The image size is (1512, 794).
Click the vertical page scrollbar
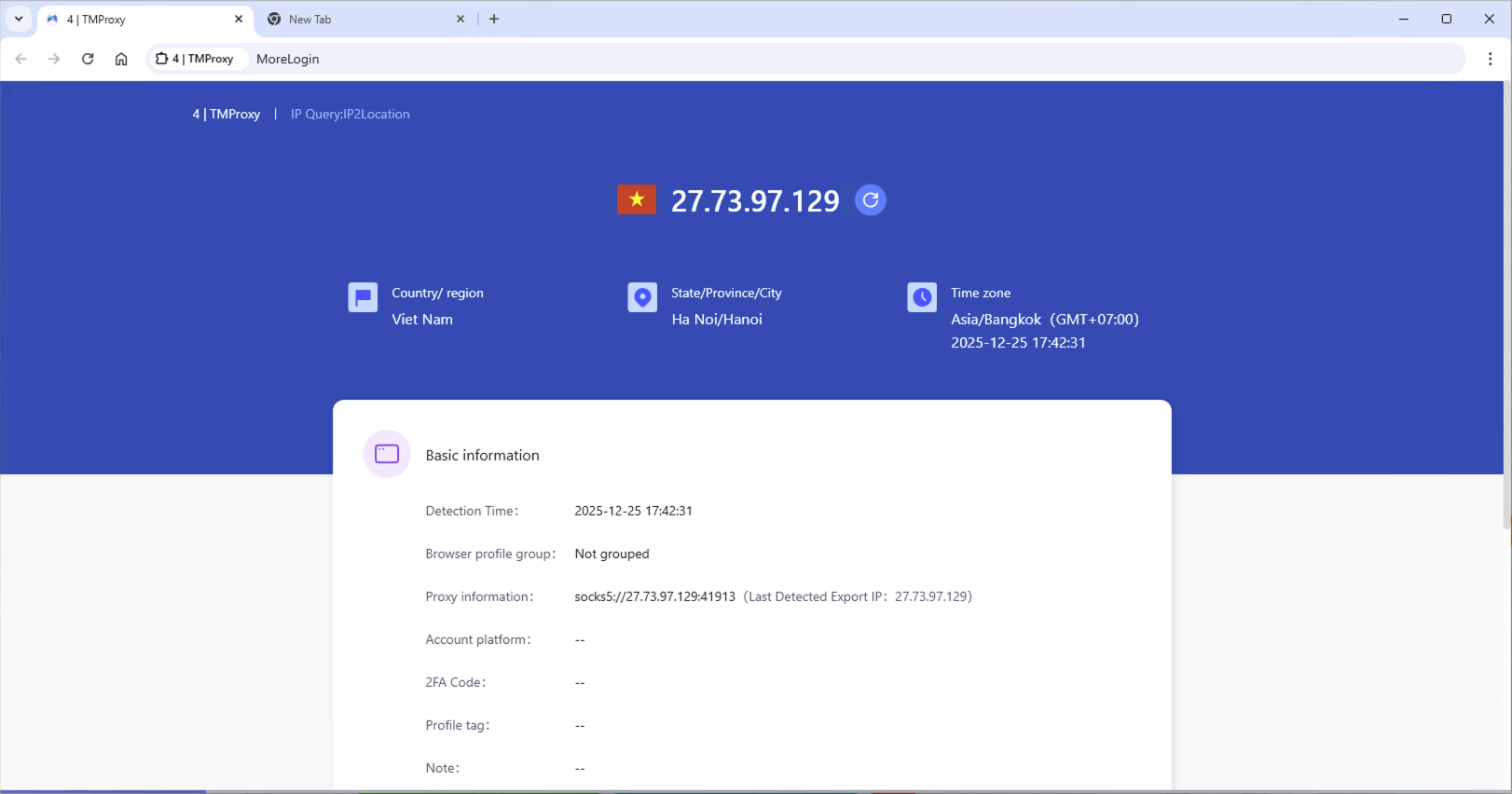click(1505, 308)
